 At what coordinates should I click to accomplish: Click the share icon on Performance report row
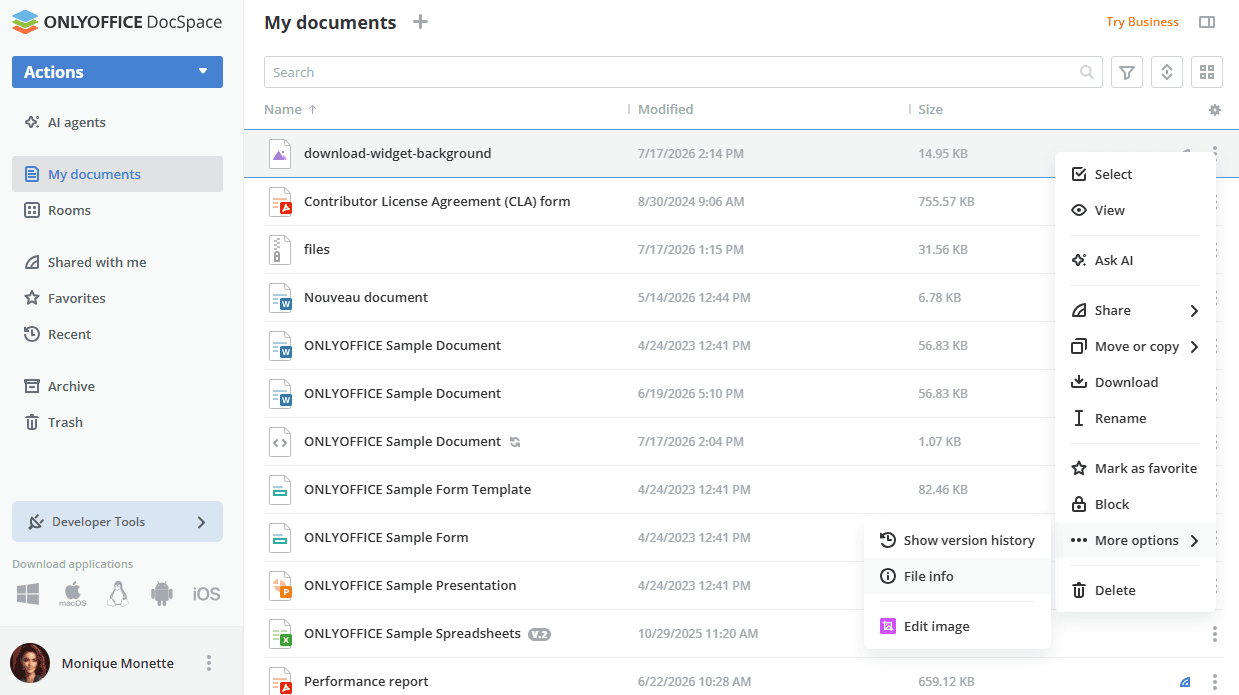[x=1185, y=682]
